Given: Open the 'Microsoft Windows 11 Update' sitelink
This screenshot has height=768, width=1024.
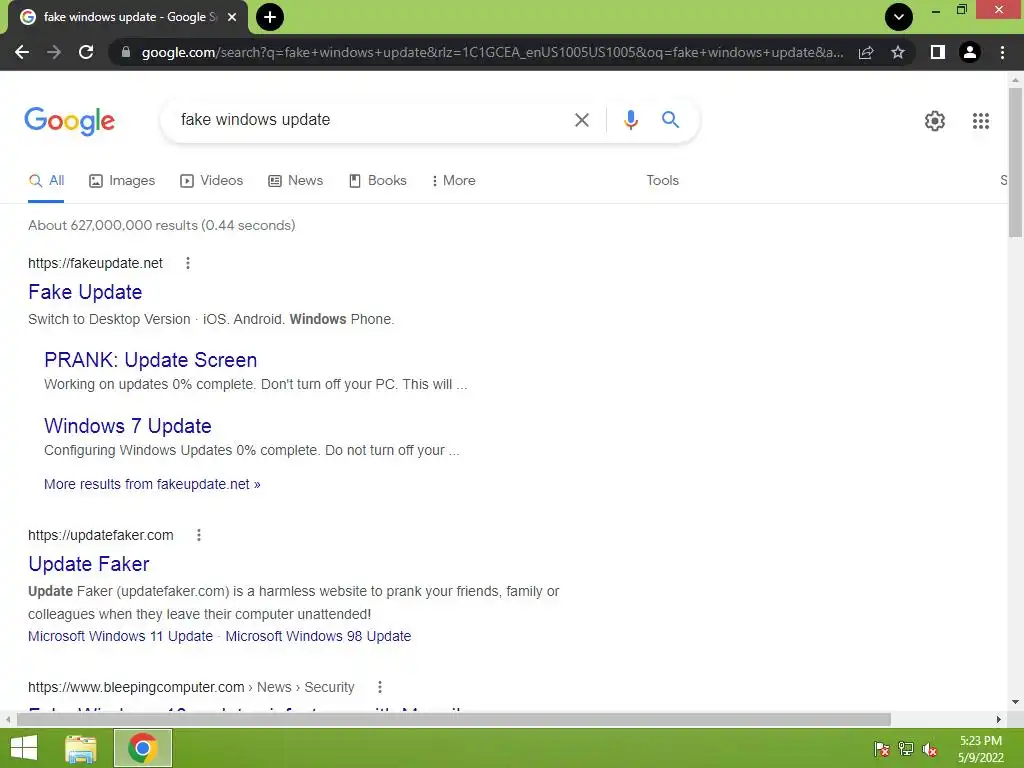Looking at the screenshot, I should pyautogui.click(x=120, y=637).
